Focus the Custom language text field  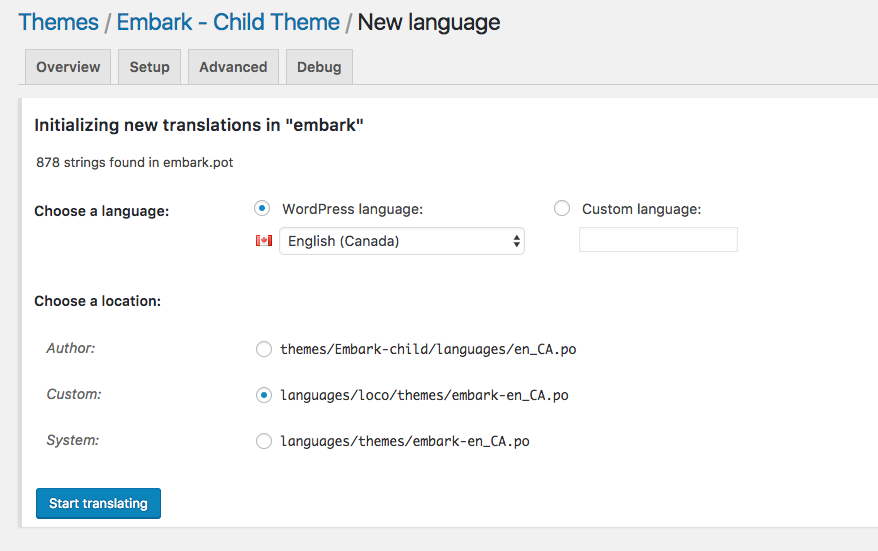pos(658,240)
